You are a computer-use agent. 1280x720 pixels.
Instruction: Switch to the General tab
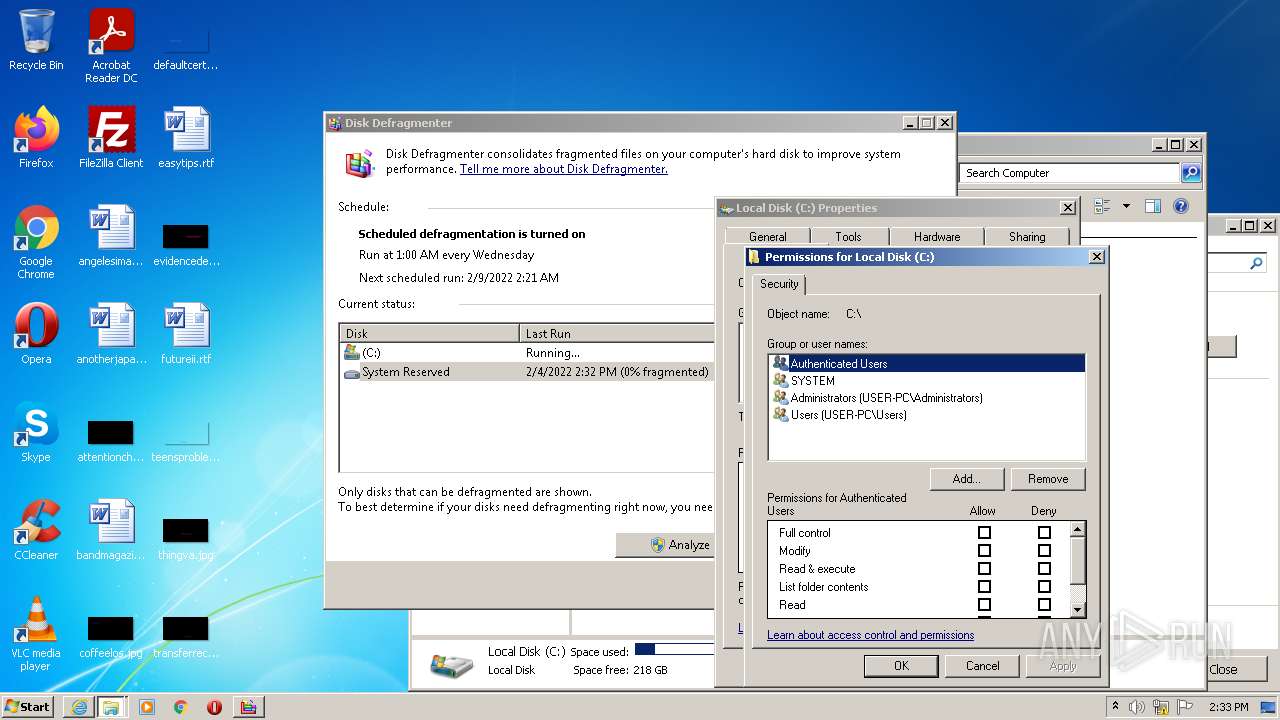pos(767,237)
